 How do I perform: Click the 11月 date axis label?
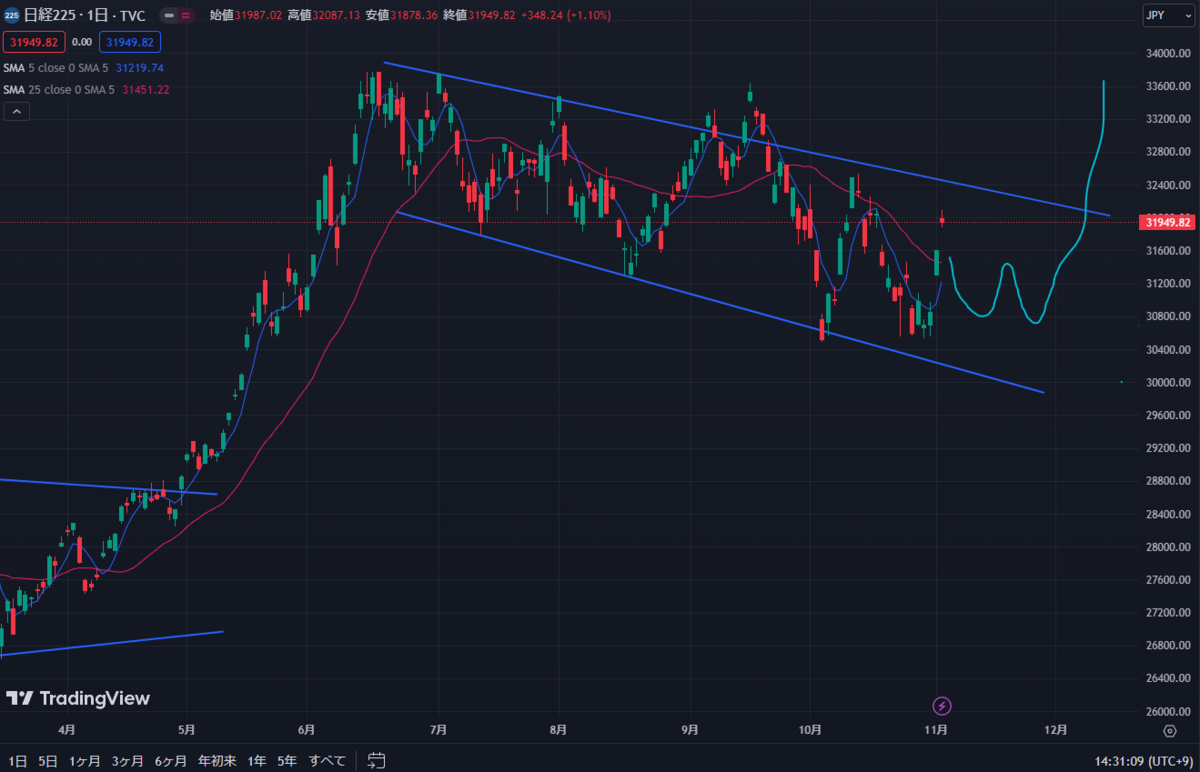click(x=938, y=731)
